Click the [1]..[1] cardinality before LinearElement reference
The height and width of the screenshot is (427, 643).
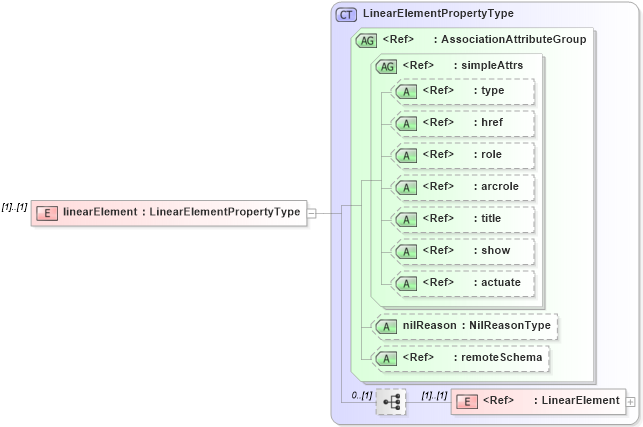click(434, 395)
